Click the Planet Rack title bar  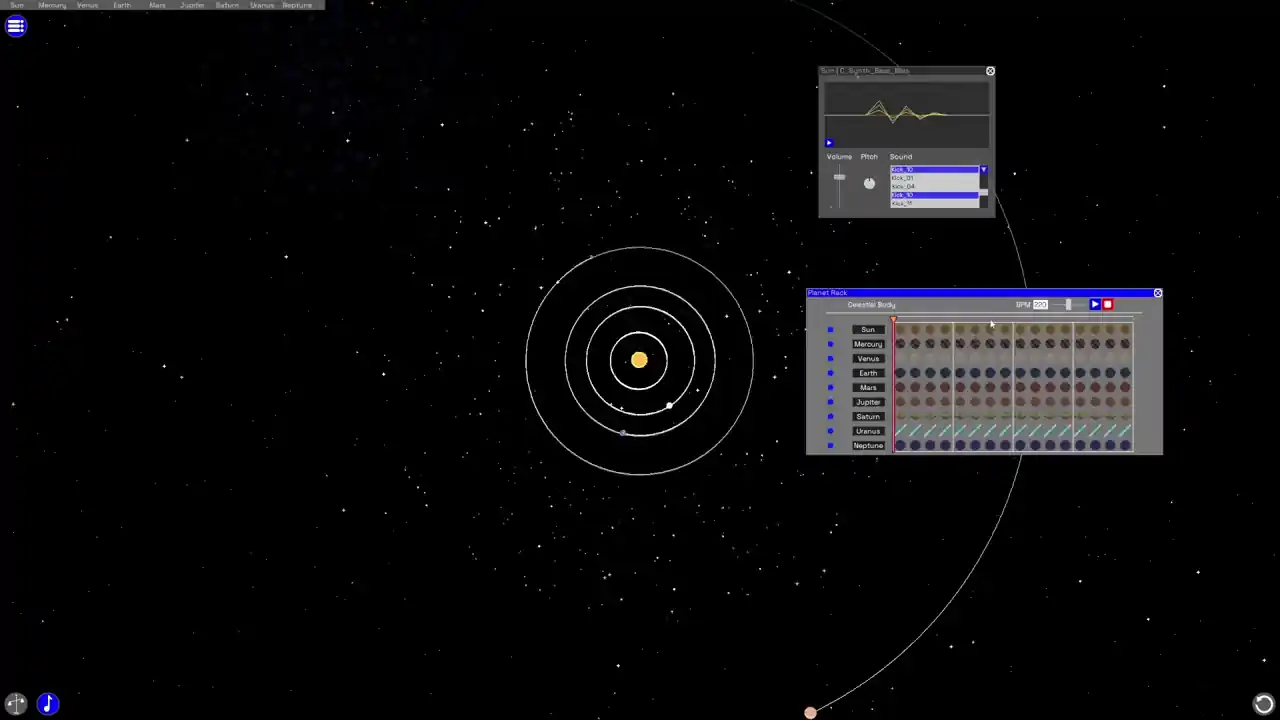(979, 293)
